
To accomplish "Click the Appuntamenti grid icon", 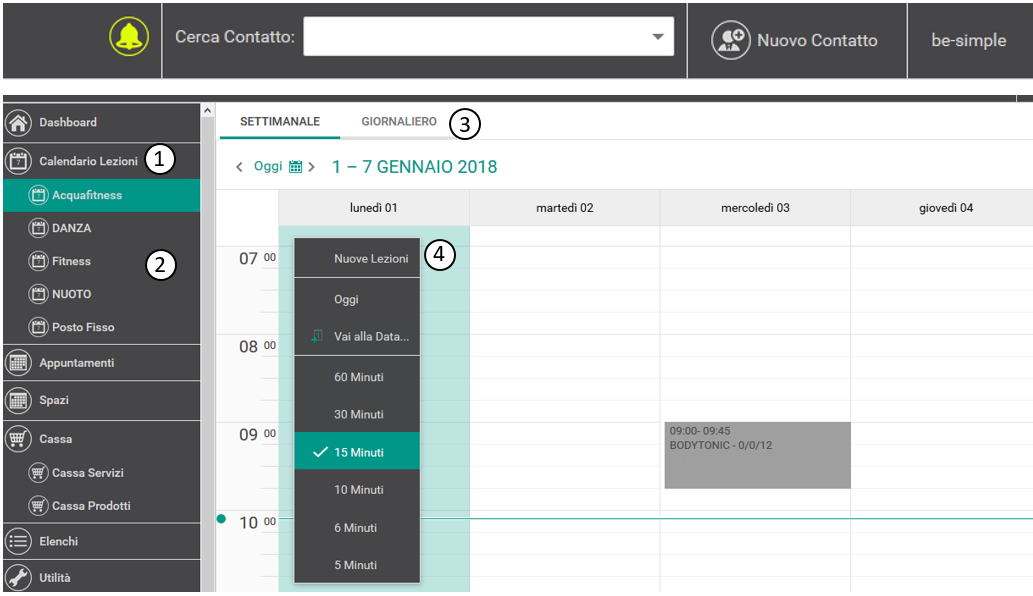I will point(18,362).
